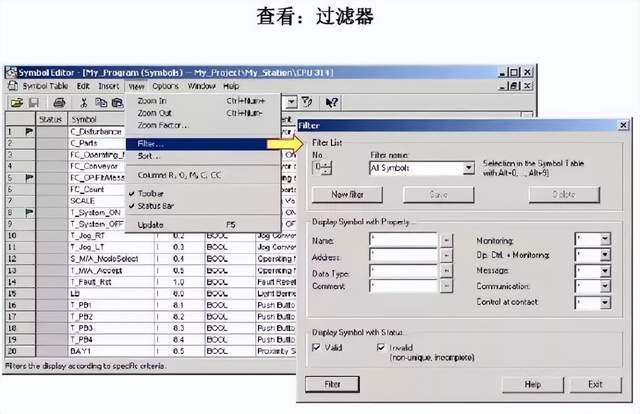Image resolution: width=640 pixels, height=414 pixels.
Task: Click the Filter button at dialog bottom
Action: [x=332, y=384]
